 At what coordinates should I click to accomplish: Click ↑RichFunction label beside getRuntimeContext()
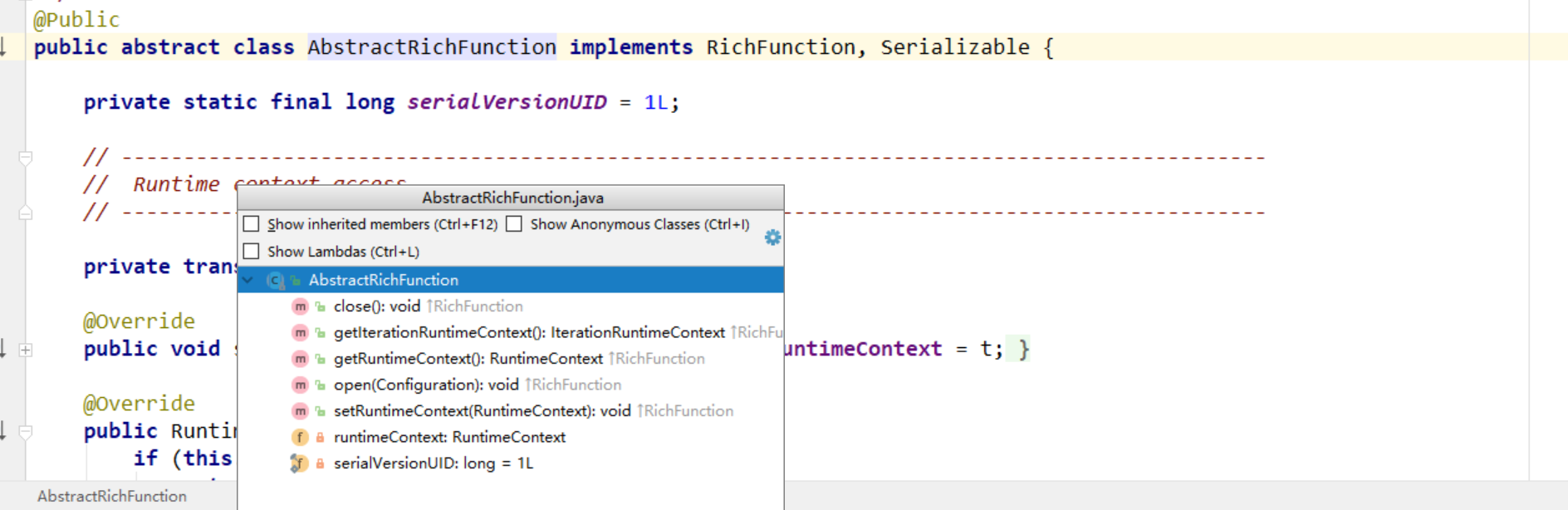coord(657,359)
